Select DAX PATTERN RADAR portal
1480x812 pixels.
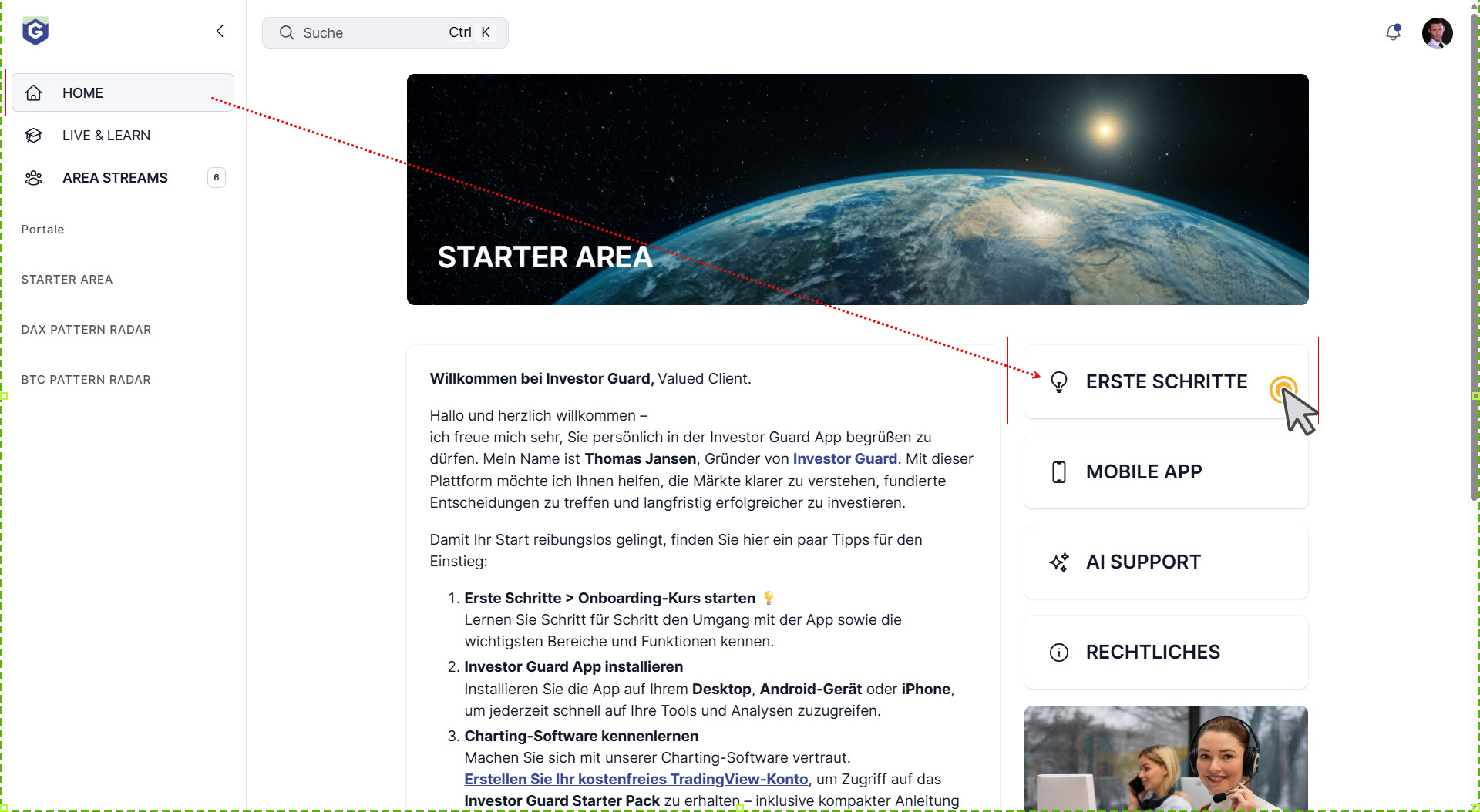click(x=86, y=330)
